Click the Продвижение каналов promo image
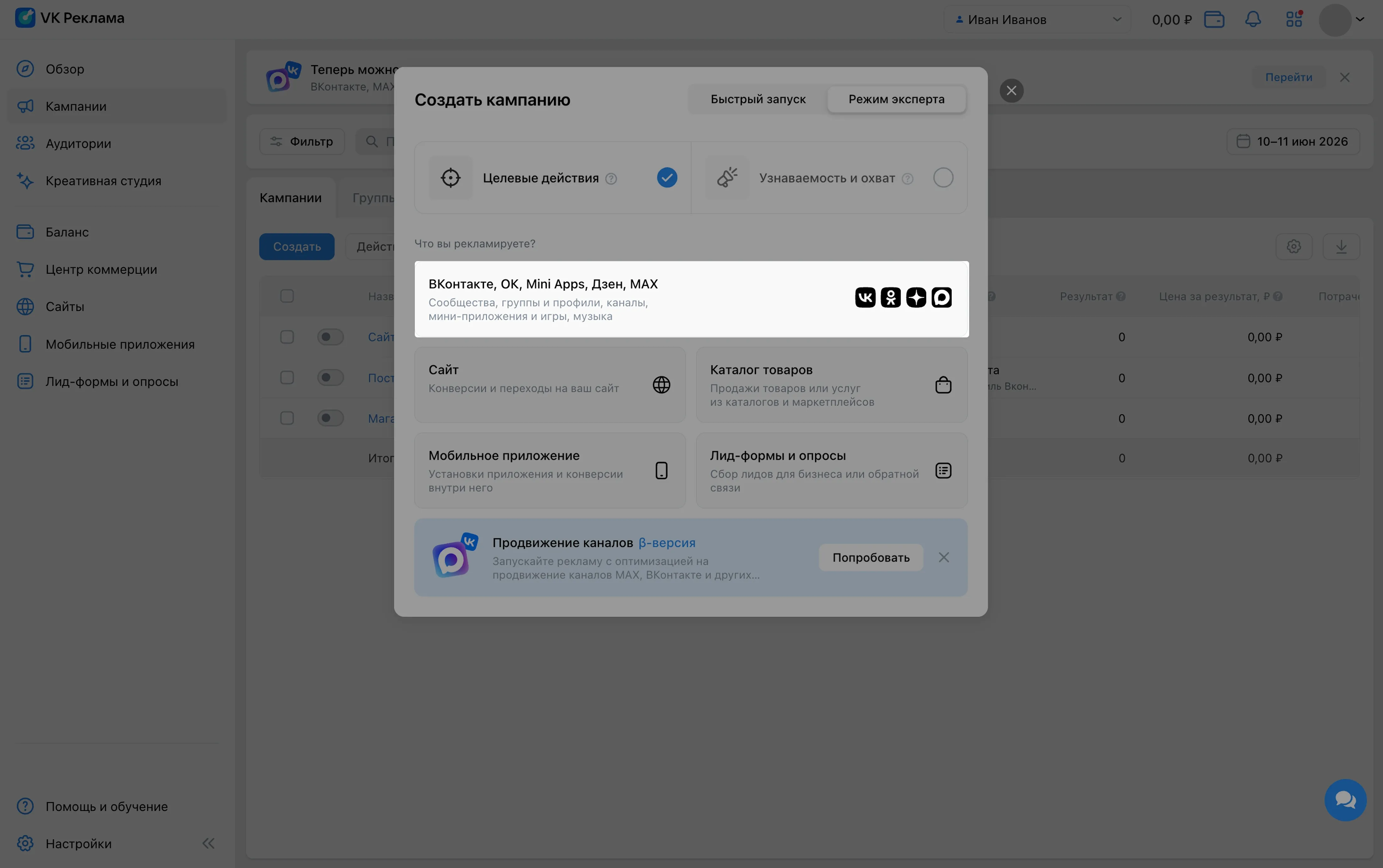Screen dimensions: 1383x868 (x=455, y=554)
